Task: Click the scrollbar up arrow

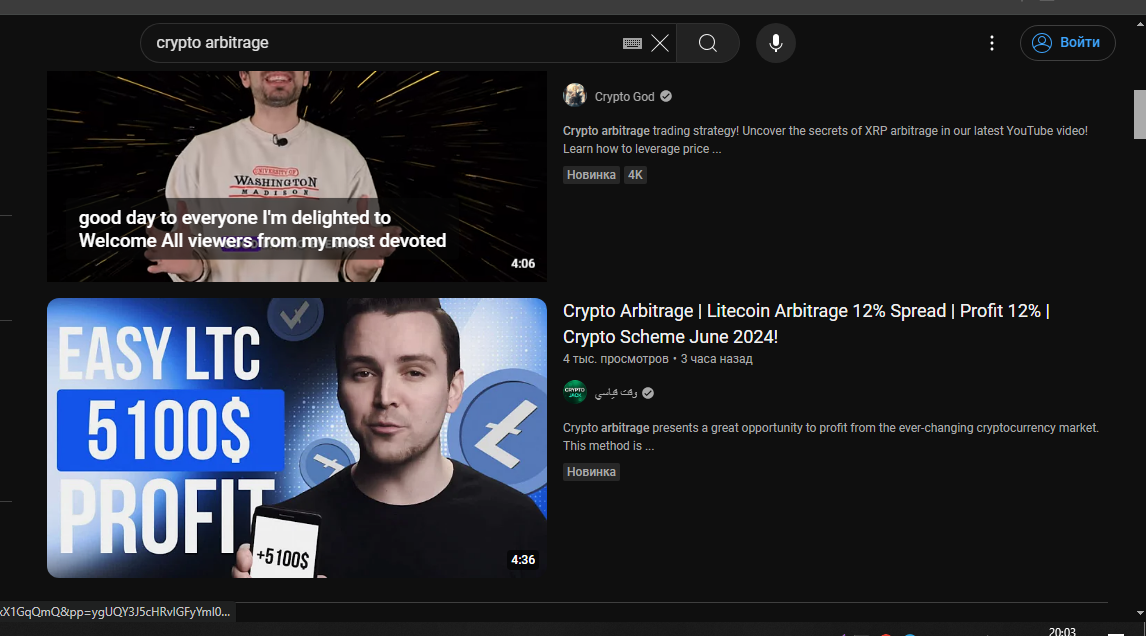Action: click(1140, 24)
